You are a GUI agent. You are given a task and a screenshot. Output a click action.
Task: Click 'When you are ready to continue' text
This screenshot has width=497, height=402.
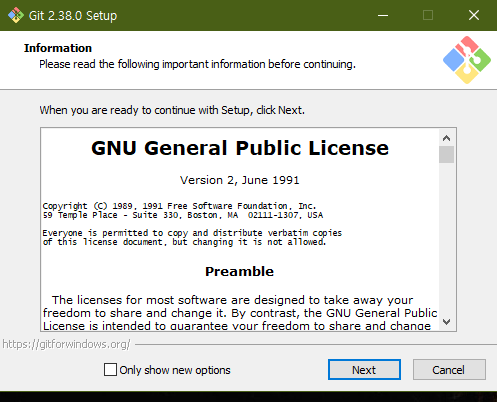(172, 110)
